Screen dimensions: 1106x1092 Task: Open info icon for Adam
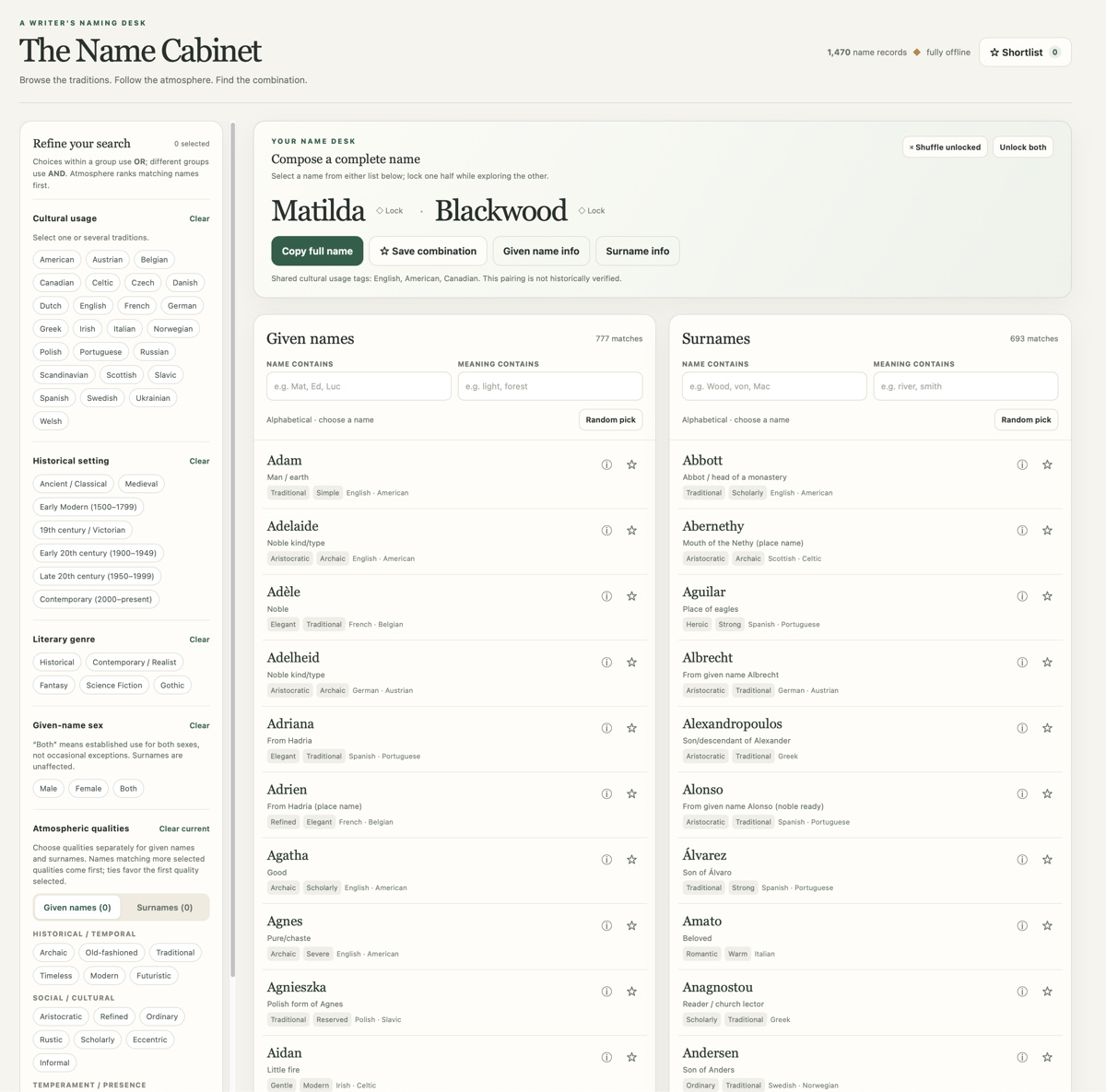[606, 464]
